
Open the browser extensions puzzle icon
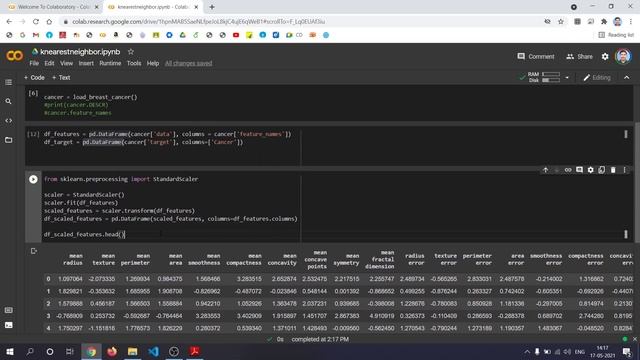[x=604, y=22]
